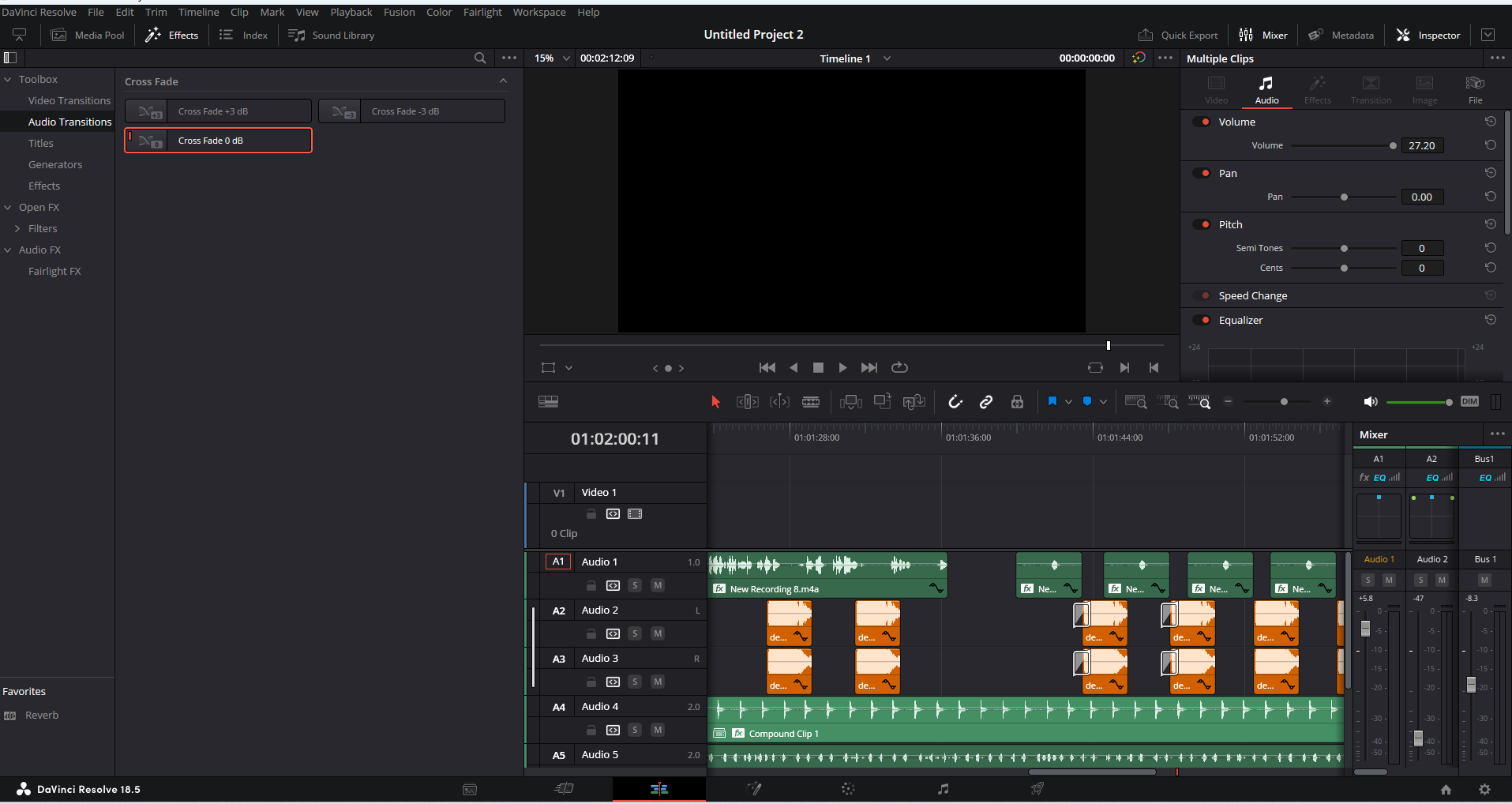The height and width of the screenshot is (804, 1512).
Task: Adjust the Pan slider handle
Action: [1344, 197]
